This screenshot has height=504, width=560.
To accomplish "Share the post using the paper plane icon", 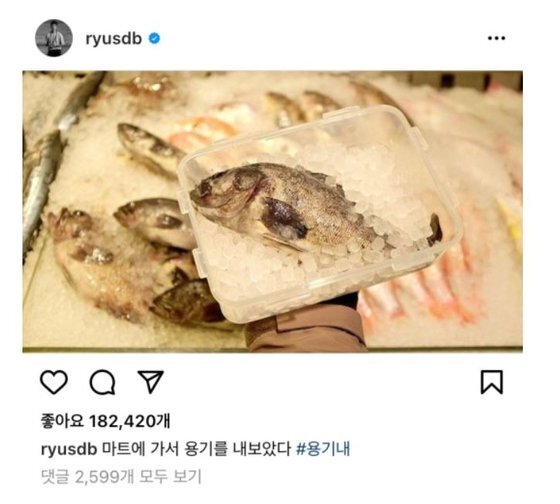I will coord(151,382).
